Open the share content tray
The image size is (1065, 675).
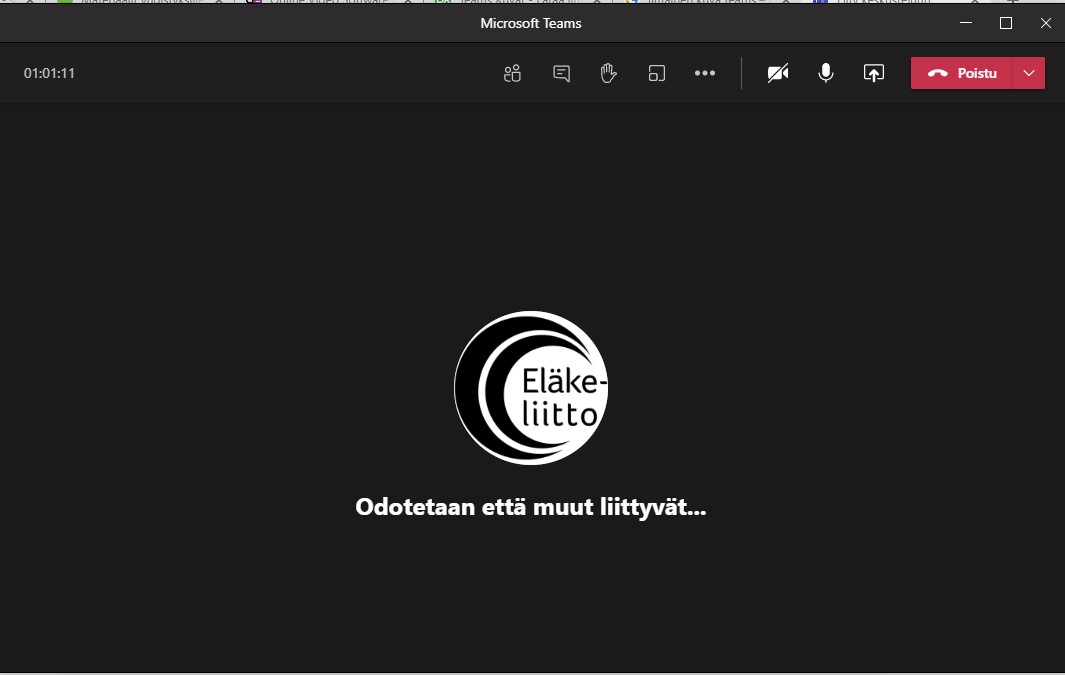coord(874,73)
